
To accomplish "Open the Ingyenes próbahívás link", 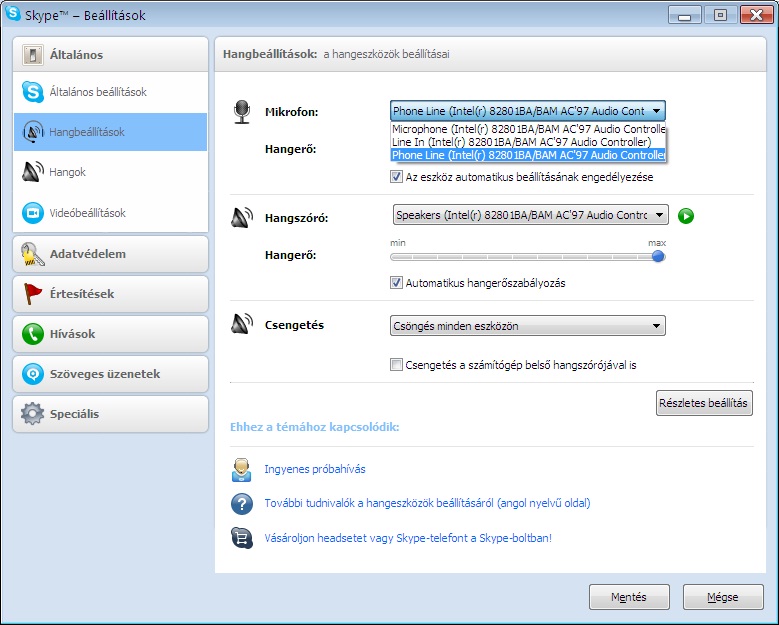I will [x=315, y=469].
